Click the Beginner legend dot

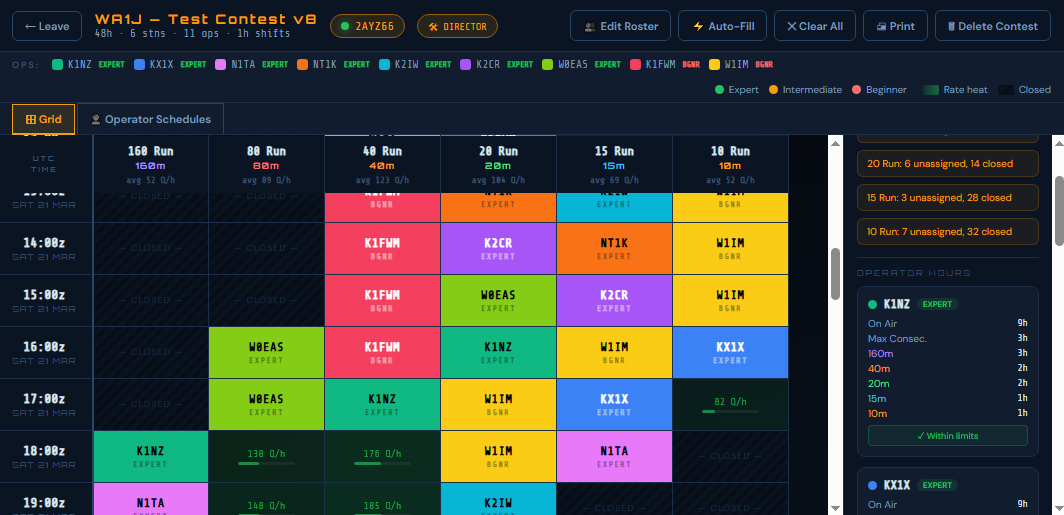point(857,90)
